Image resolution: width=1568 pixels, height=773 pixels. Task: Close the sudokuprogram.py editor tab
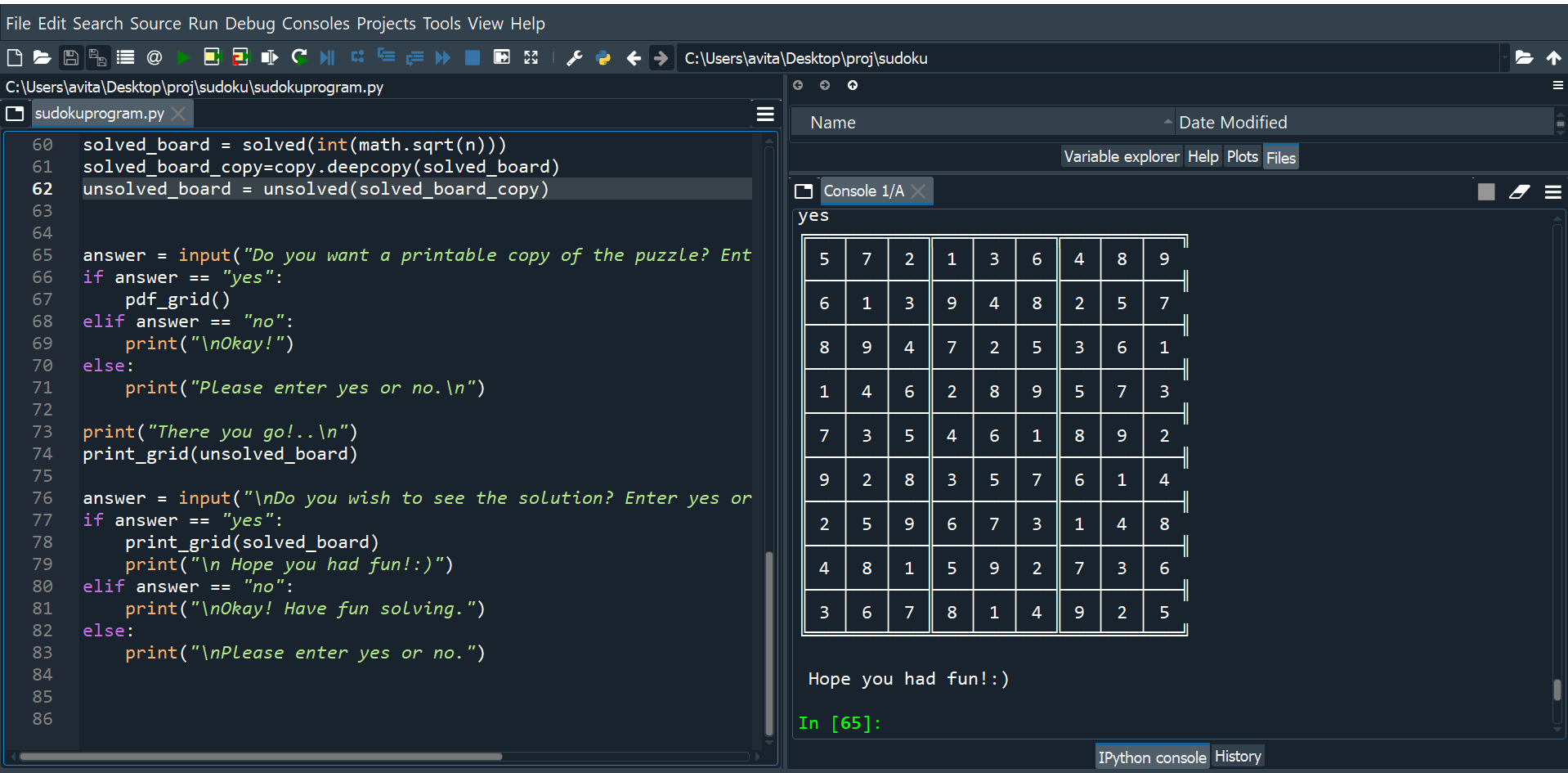[179, 113]
